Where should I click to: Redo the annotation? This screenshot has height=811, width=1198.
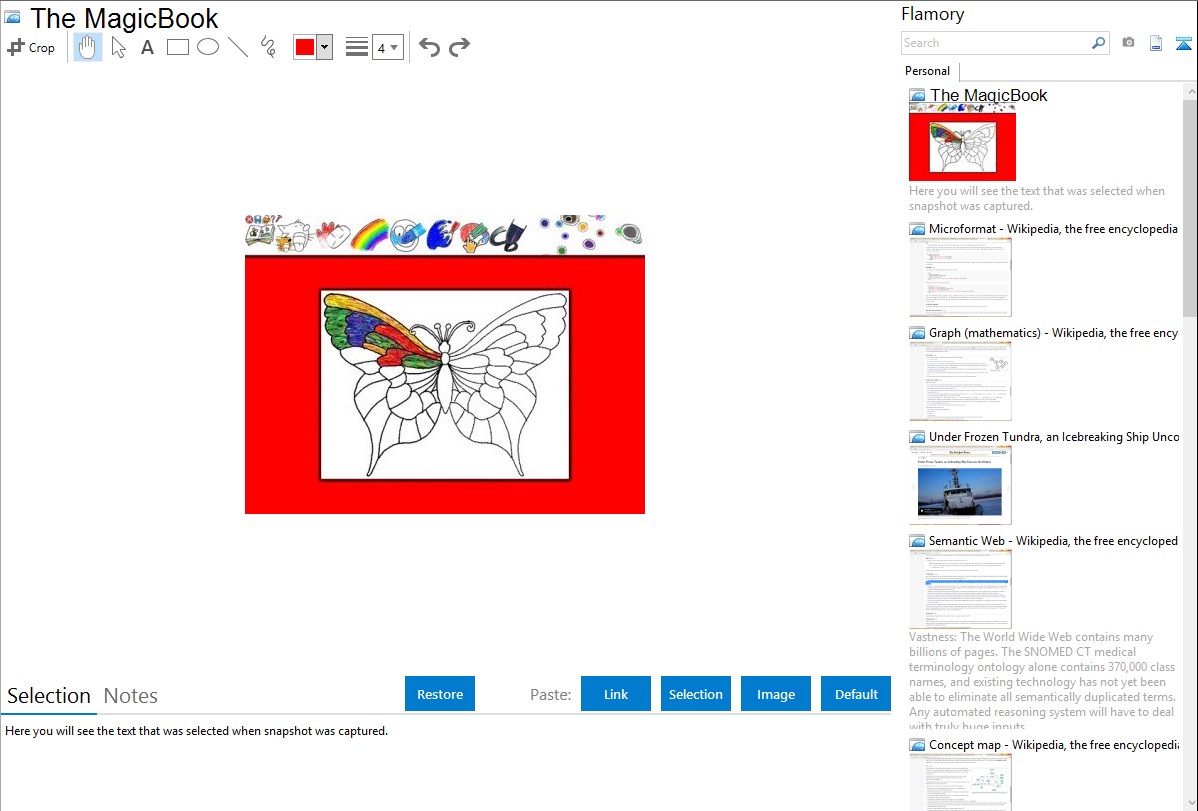(459, 47)
